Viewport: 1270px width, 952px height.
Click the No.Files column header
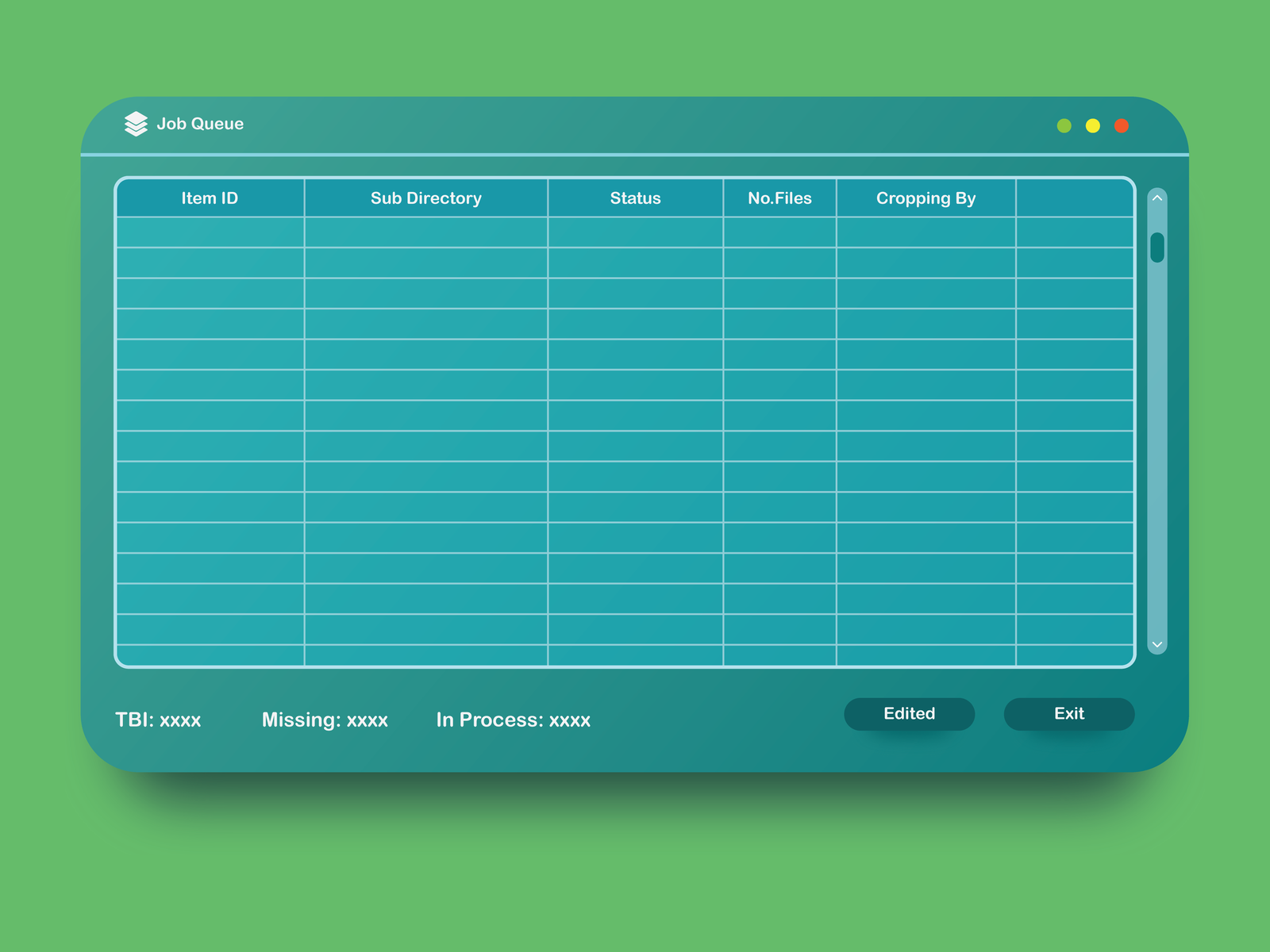pos(779,198)
